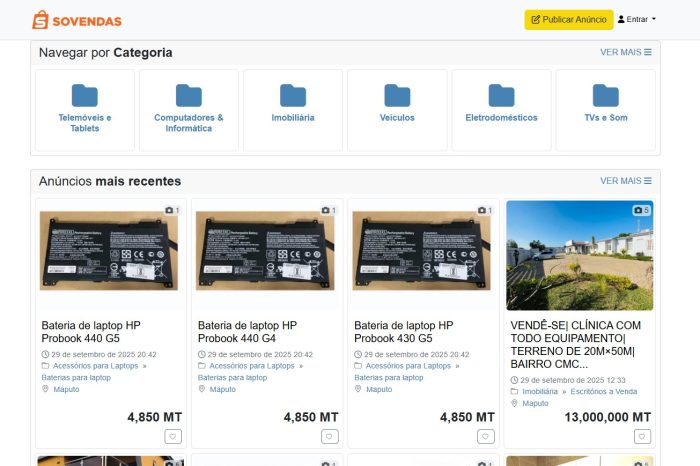Open the Probook 440 G4 battery photo
Image resolution: width=700 pixels, height=466 pixels.
point(265,251)
